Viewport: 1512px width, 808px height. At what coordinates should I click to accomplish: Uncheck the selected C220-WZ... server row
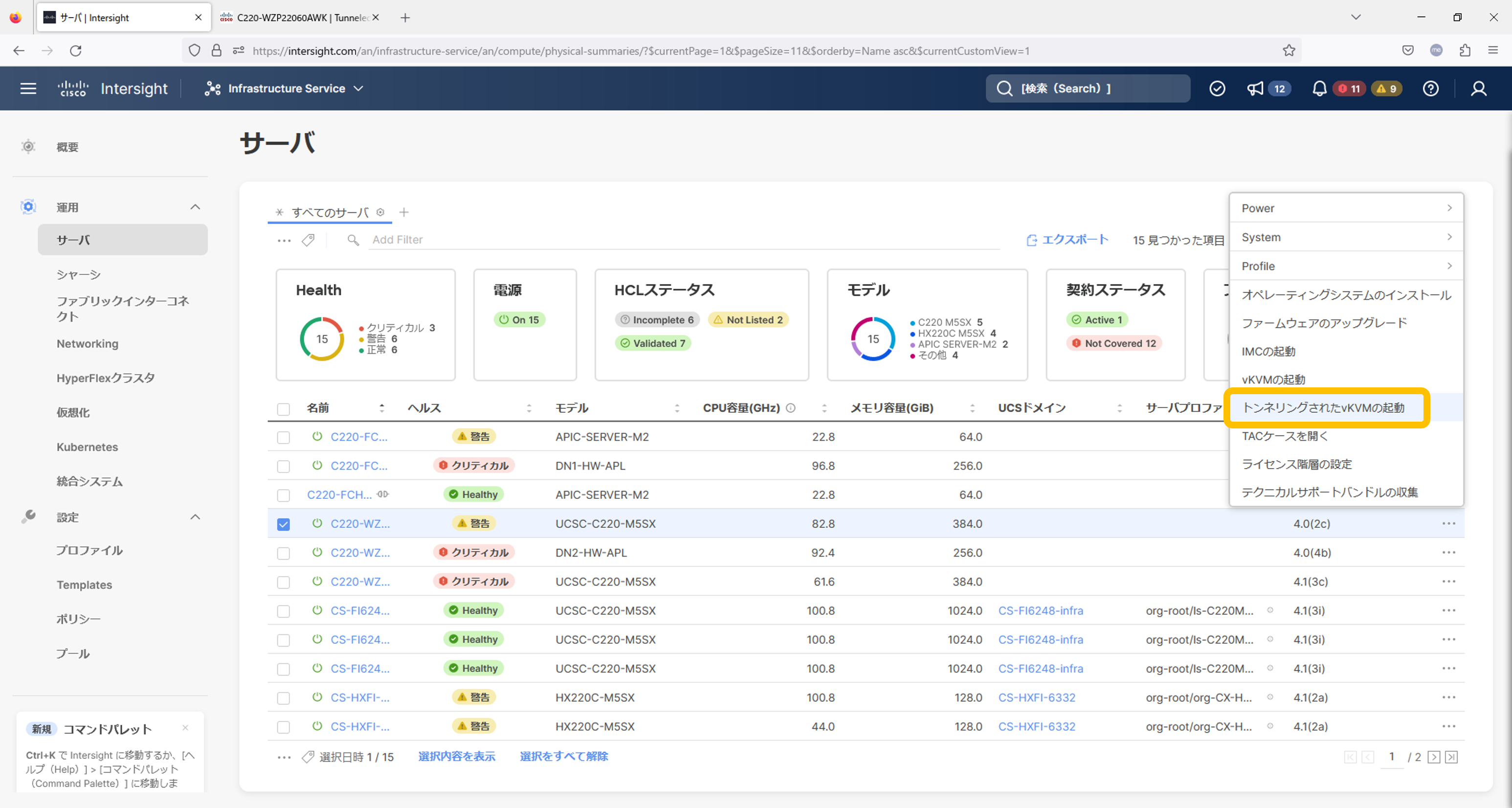tap(284, 524)
